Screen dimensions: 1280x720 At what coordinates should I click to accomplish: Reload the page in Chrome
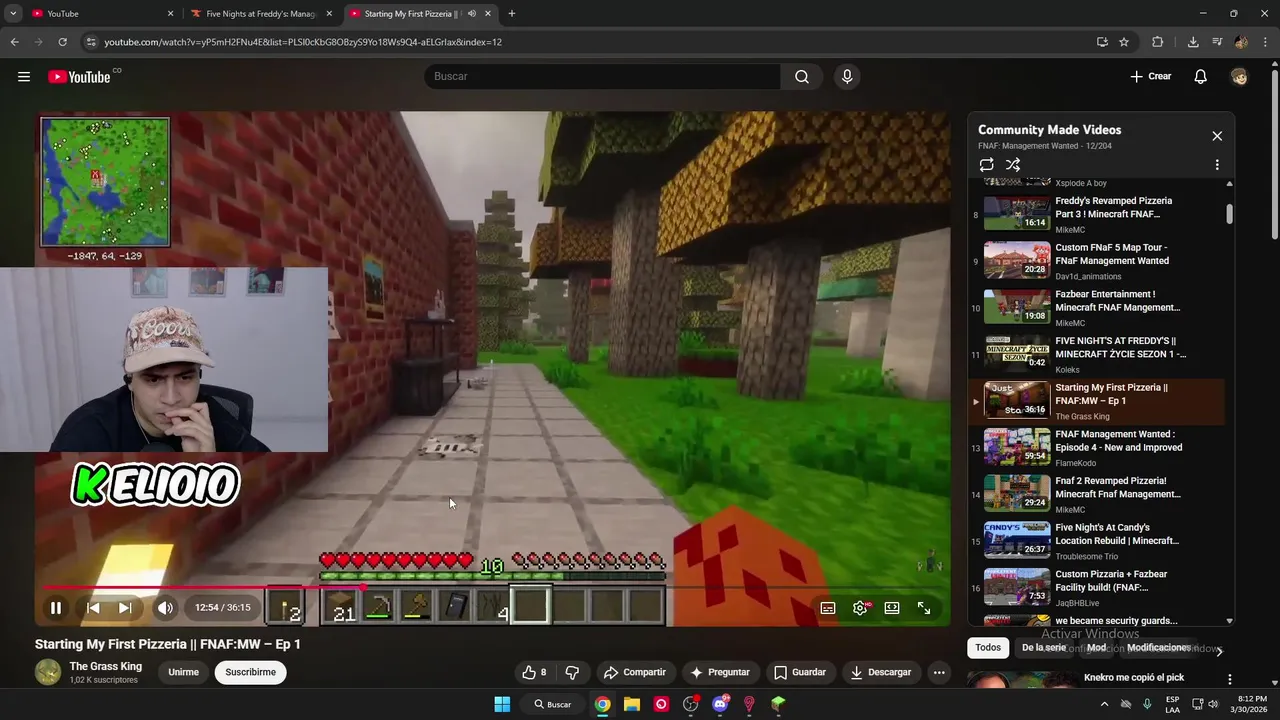62,42
